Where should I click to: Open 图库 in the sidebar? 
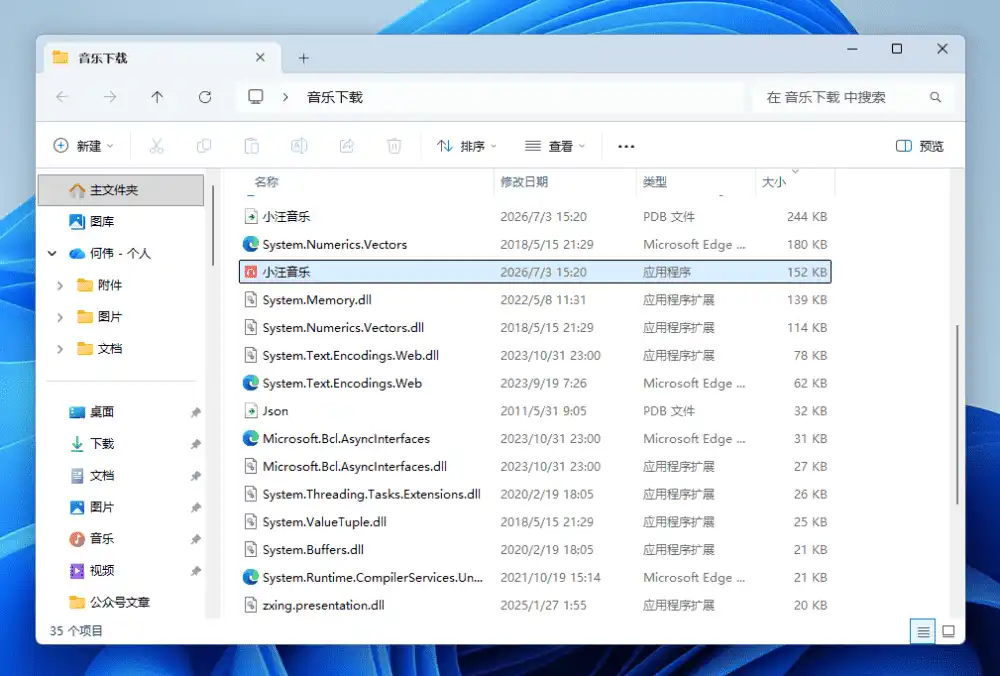tap(101, 221)
